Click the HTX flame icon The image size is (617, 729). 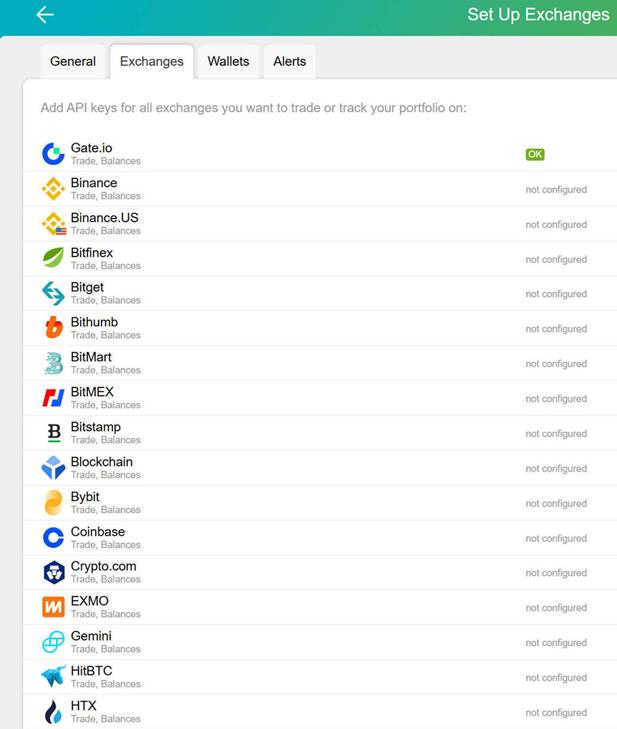53,712
